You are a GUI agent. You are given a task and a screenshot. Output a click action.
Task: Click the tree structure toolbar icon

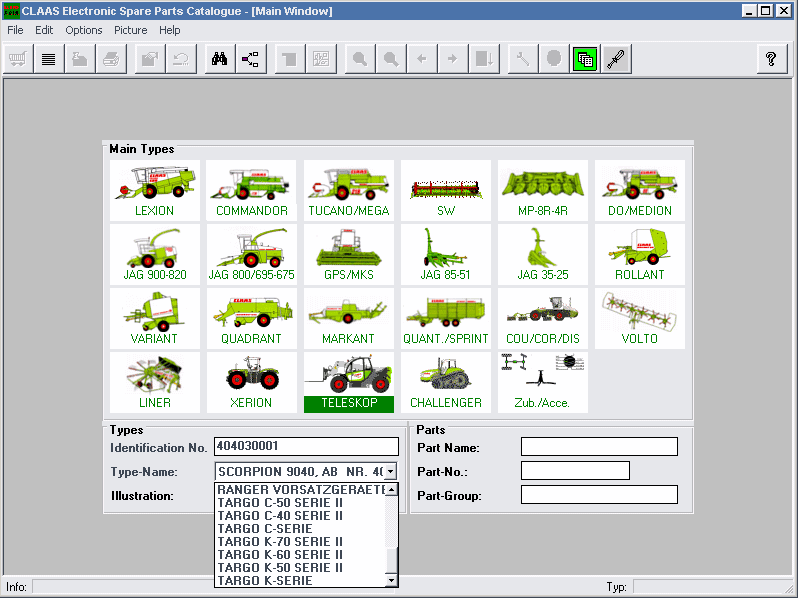pyautogui.click(x=251, y=59)
